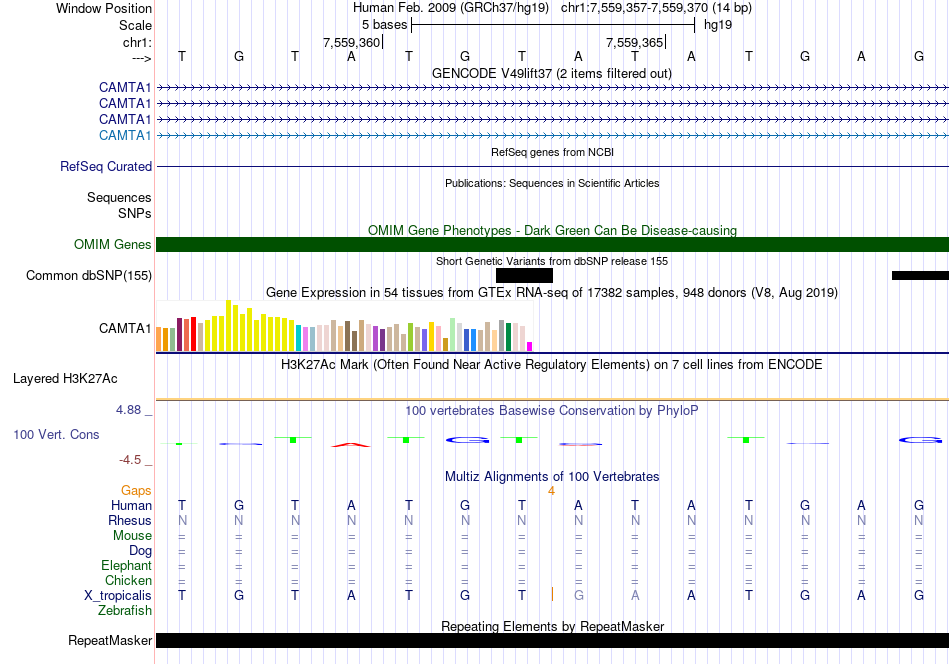Click the X_tropicalis alignment row label
Image resolution: width=950 pixels, height=664 pixels.
tap(118, 596)
